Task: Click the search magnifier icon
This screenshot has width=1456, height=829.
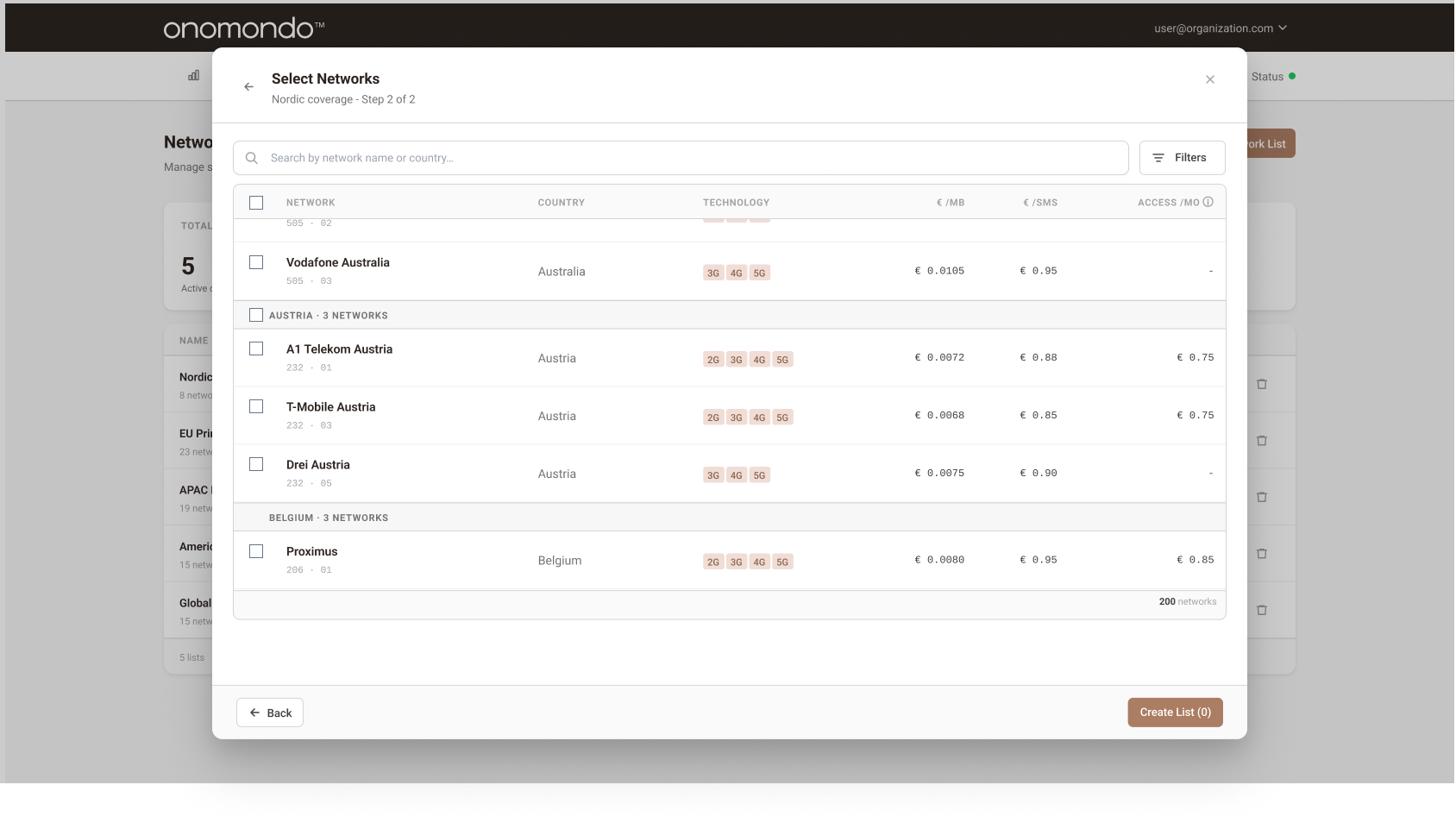Action: pos(251,158)
